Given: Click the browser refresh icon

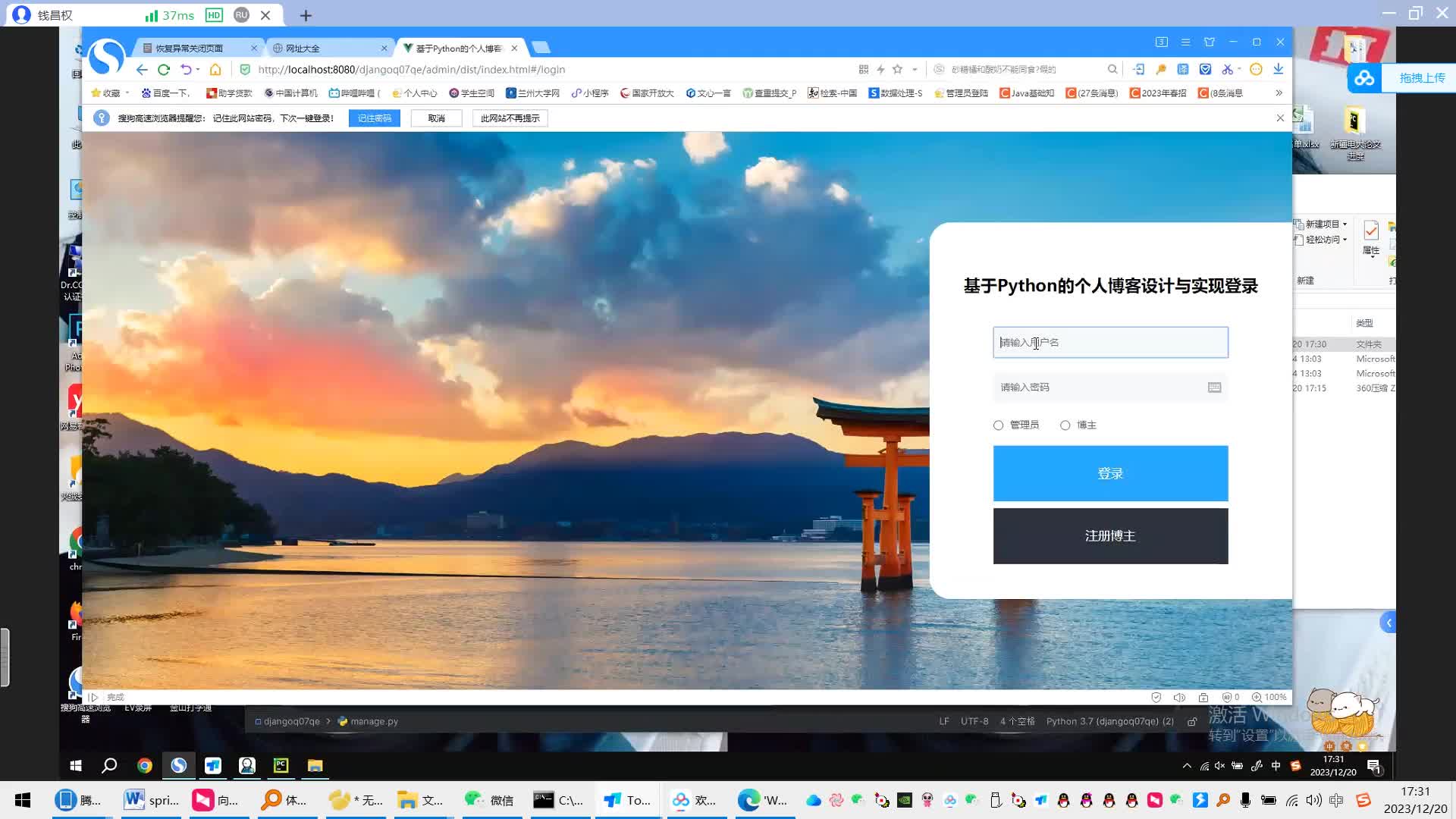Looking at the screenshot, I should (164, 69).
